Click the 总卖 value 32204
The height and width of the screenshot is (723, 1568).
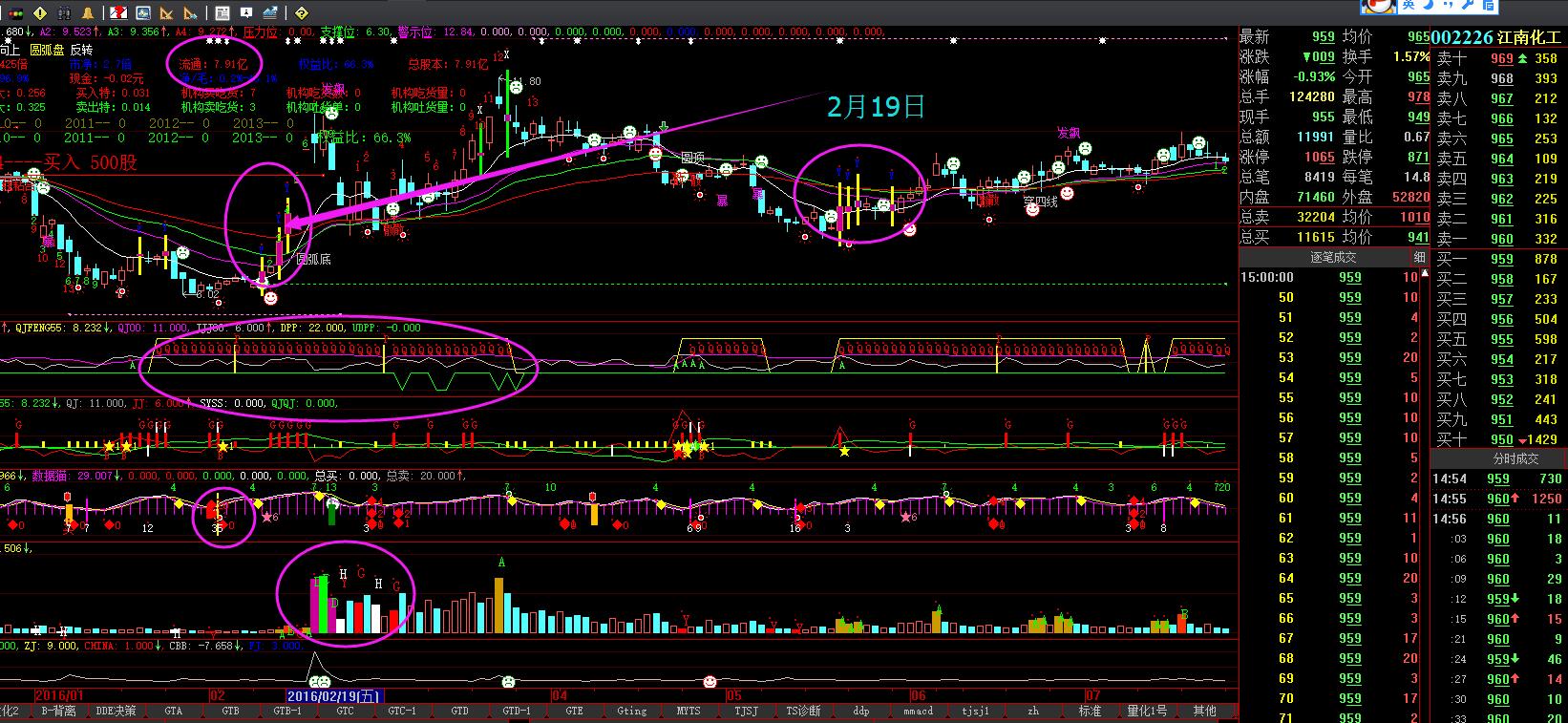pyautogui.click(x=1315, y=217)
